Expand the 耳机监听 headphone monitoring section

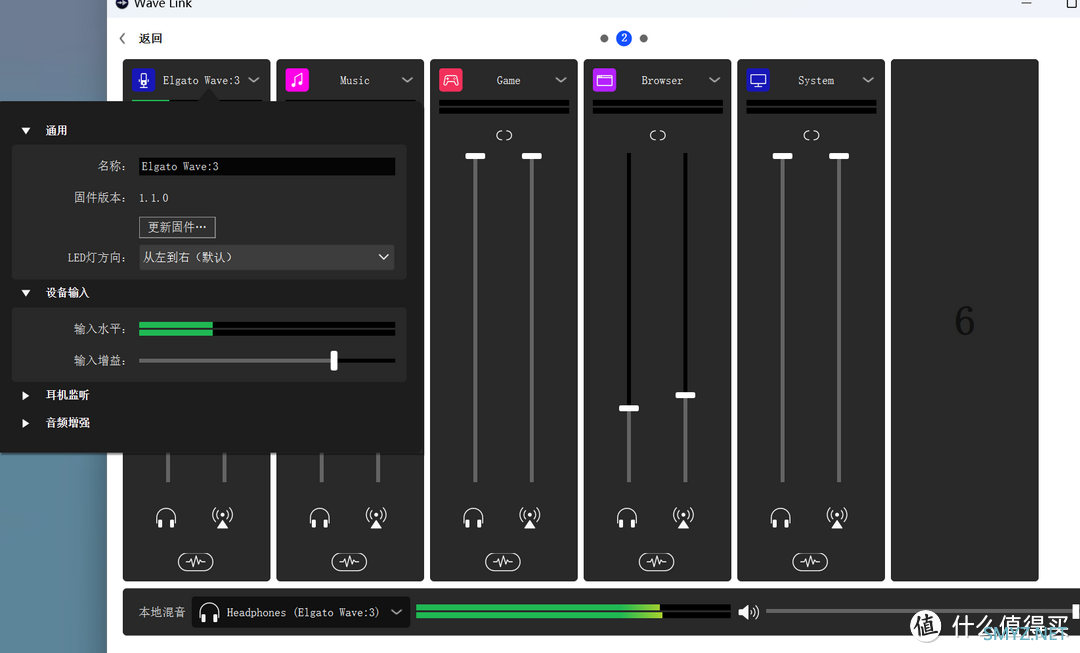tap(25, 395)
